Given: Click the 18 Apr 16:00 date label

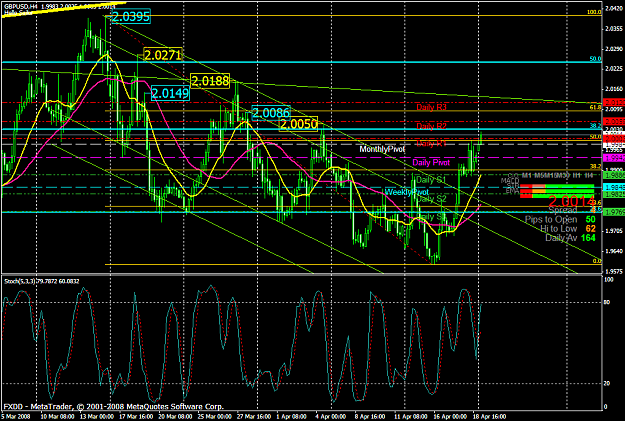Looking at the screenshot, I should pyautogui.click(x=489, y=417).
